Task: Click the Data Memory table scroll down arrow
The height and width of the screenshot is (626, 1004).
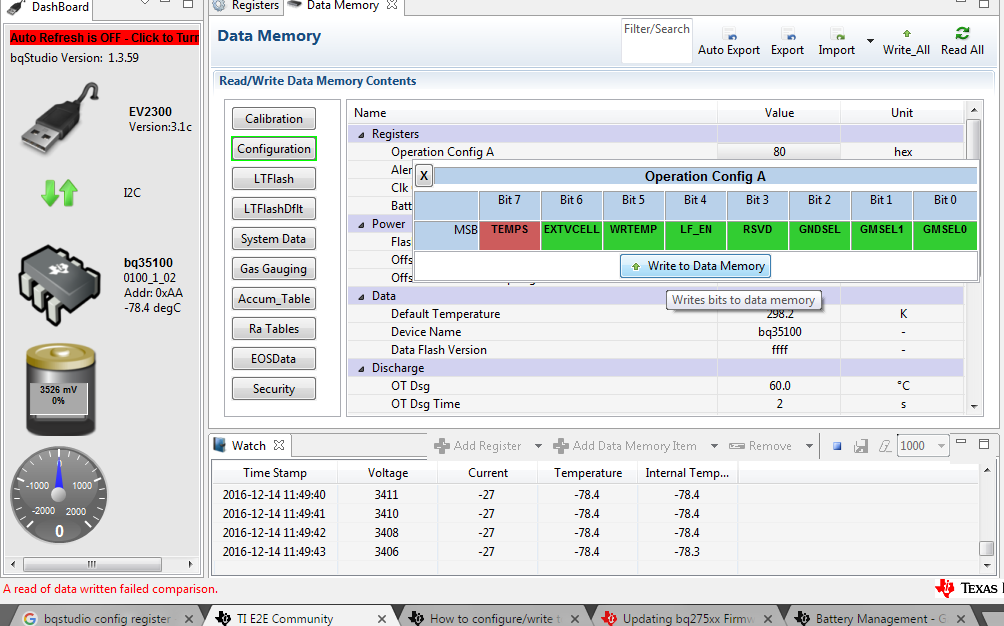Action: (974, 406)
